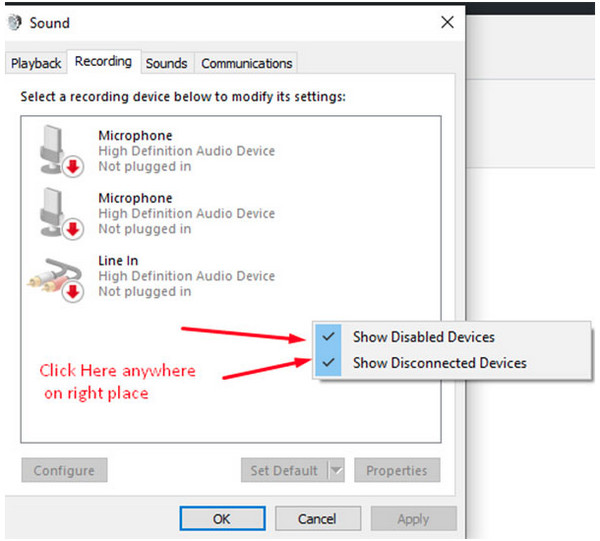Click the first Microphone device icon

coord(61,150)
